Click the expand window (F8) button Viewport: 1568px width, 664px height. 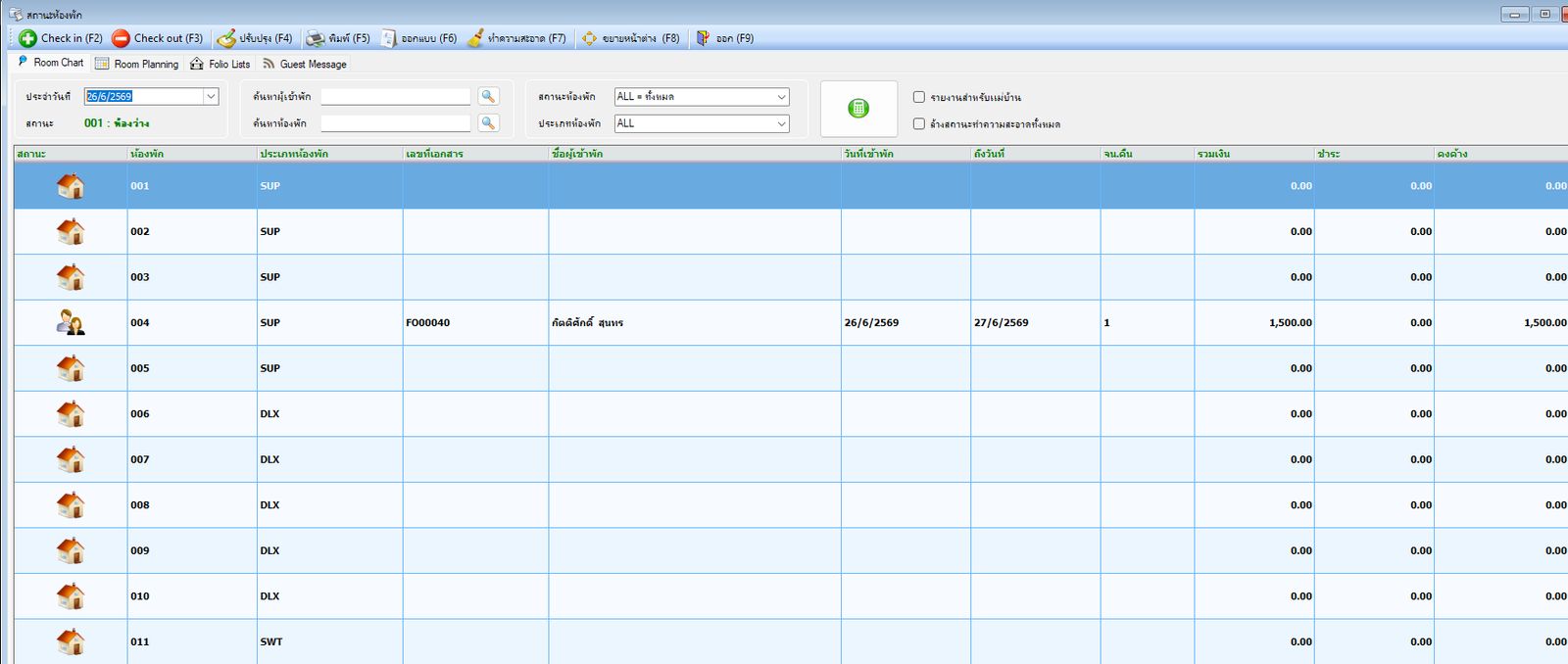(630, 38)
